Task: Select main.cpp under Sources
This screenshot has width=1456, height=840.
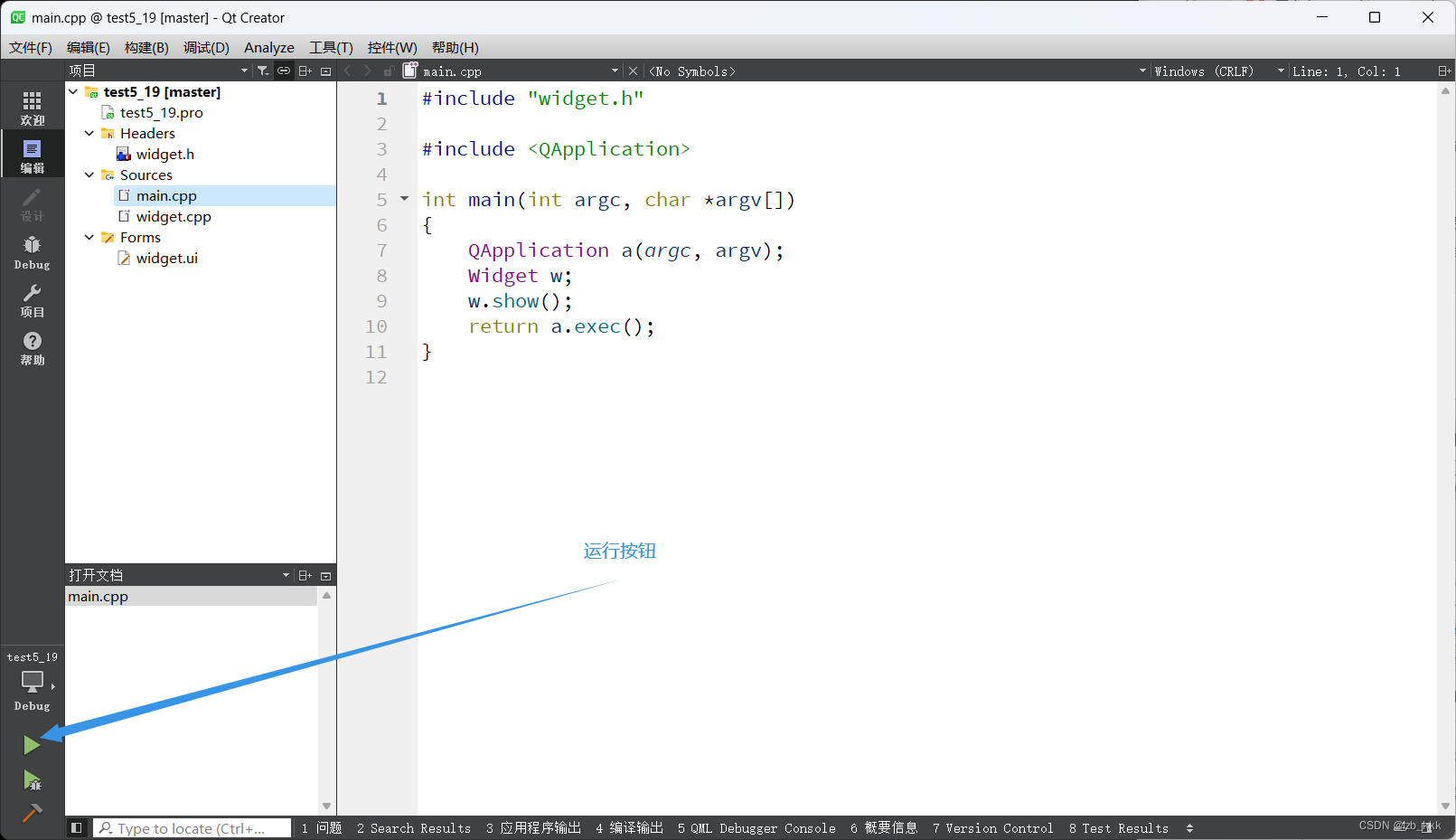Action: (x=166, y=195)
